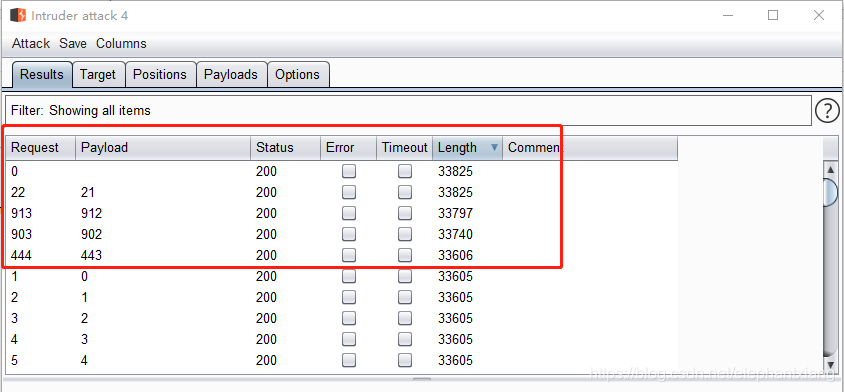
Task: Select request number 903
Action: [22, 235]
